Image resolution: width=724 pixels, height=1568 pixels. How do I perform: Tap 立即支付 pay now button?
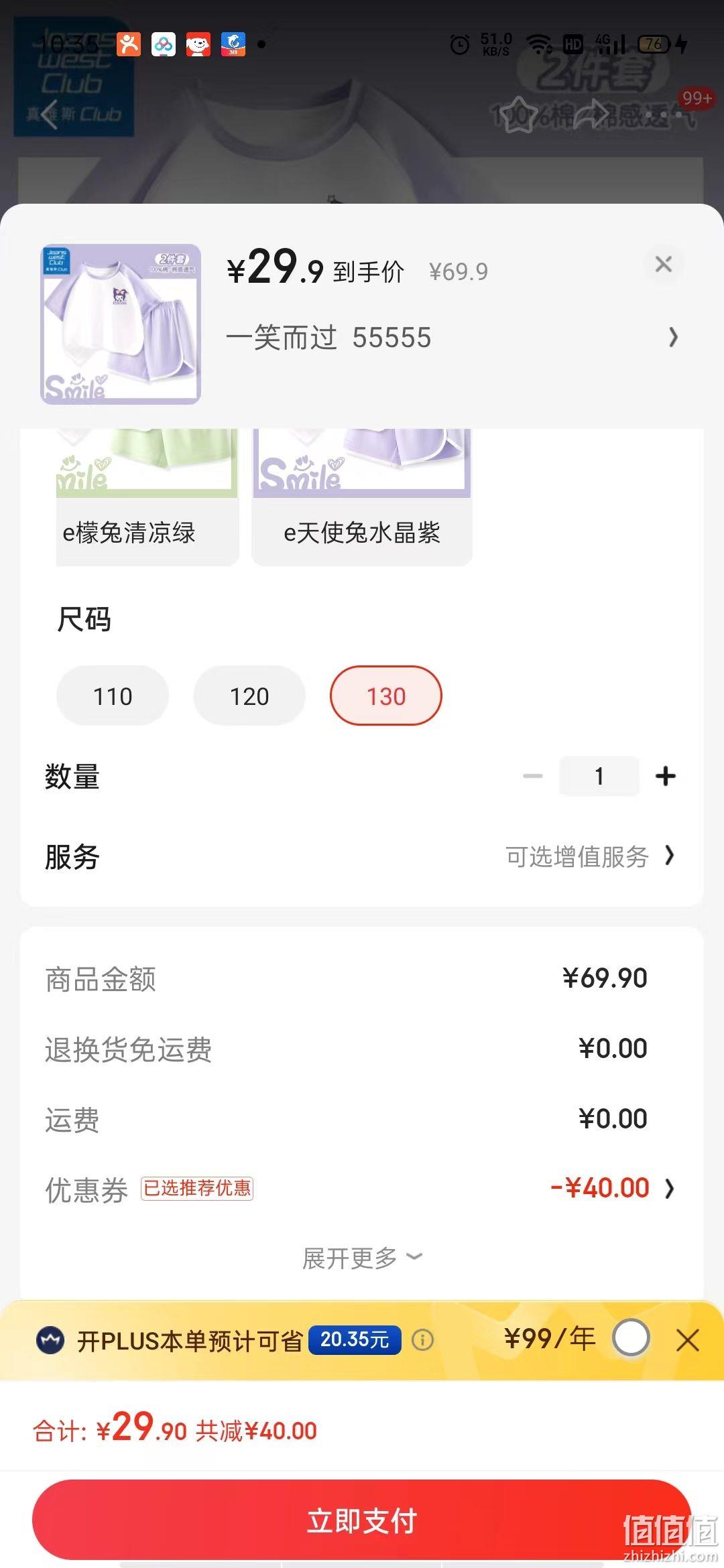point(362,1520)
